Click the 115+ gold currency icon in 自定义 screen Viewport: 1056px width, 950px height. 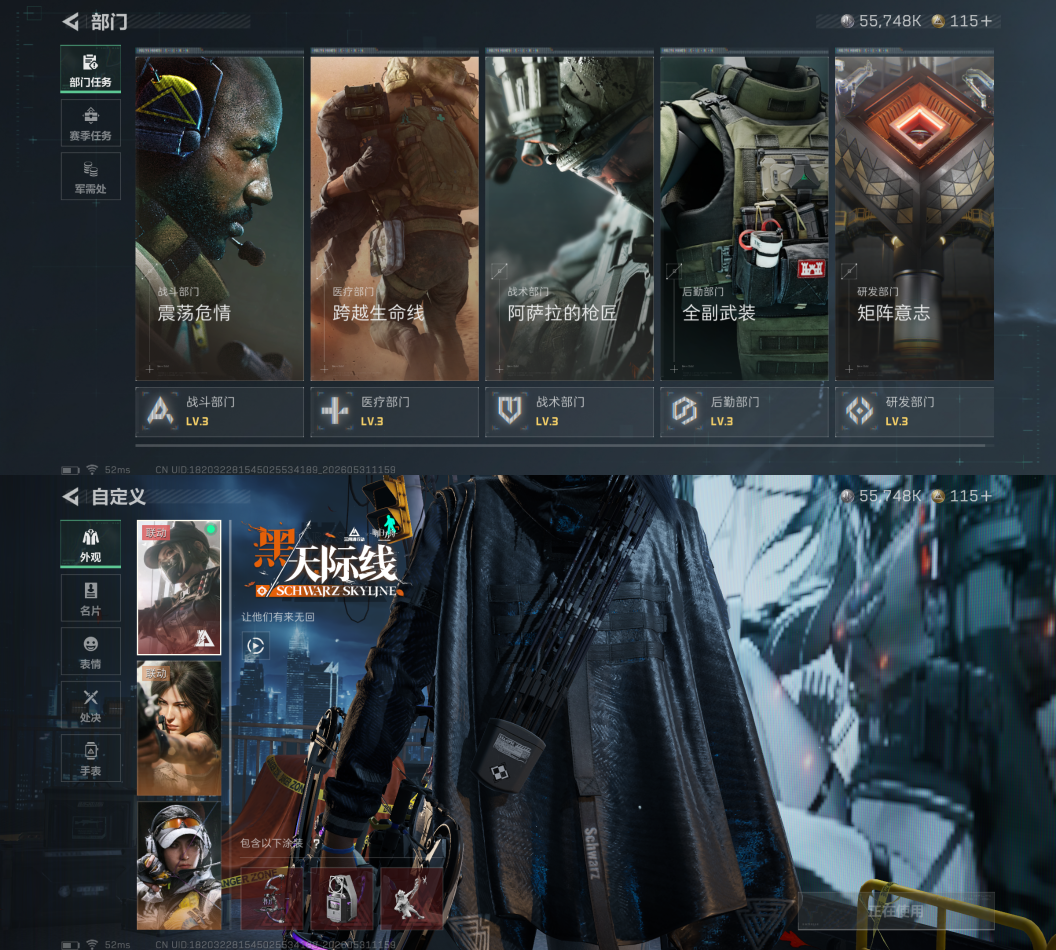(x=938, y=496)
